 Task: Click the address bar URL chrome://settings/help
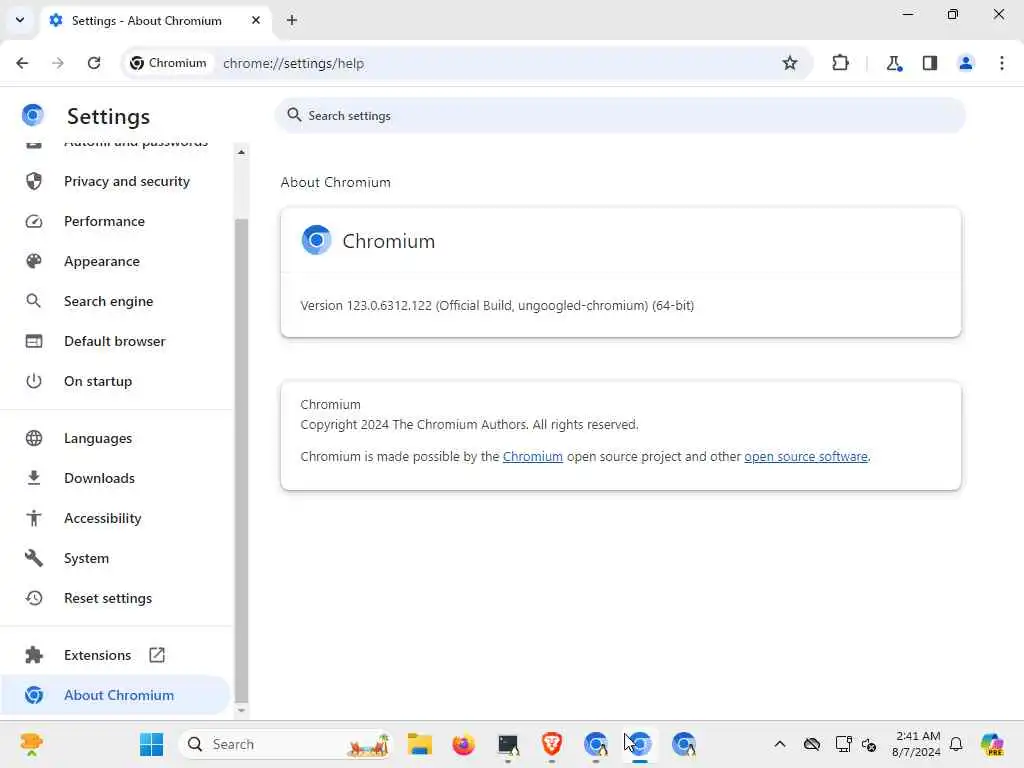coord(293,63)
